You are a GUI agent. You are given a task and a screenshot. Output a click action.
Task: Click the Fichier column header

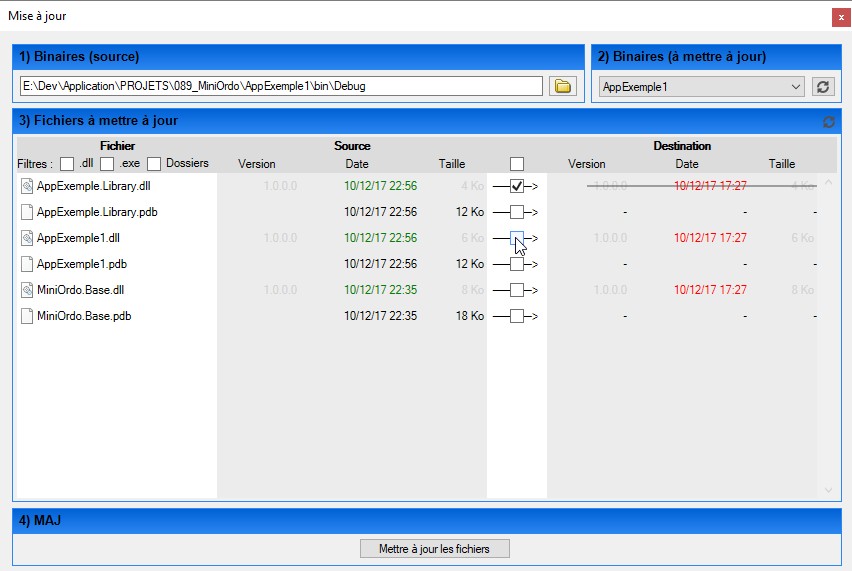[x=117, y=146]
